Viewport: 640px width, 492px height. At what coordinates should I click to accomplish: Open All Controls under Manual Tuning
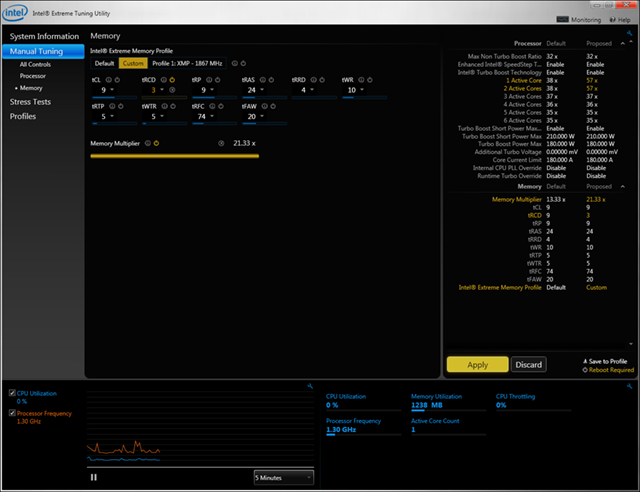[x=35, y=65]
